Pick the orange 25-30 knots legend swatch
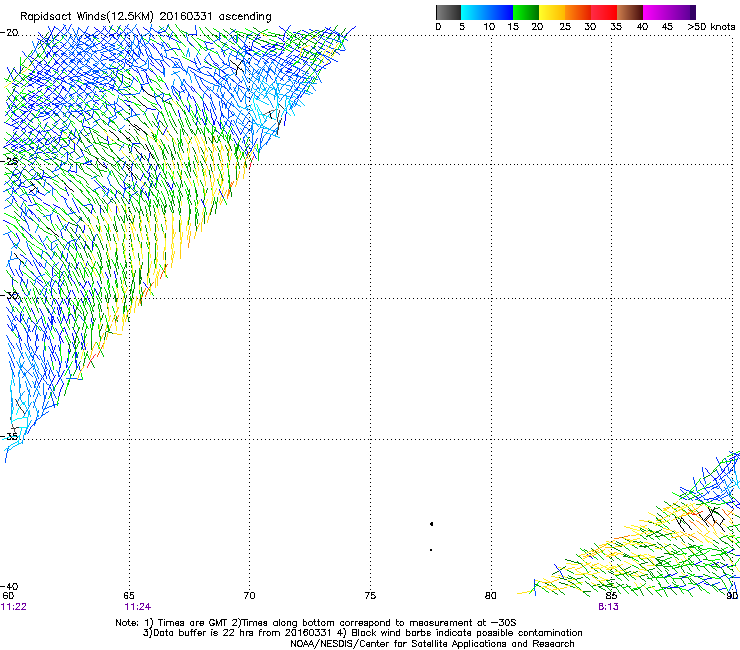This screenshot has width=740, height=650. point(578,12)
